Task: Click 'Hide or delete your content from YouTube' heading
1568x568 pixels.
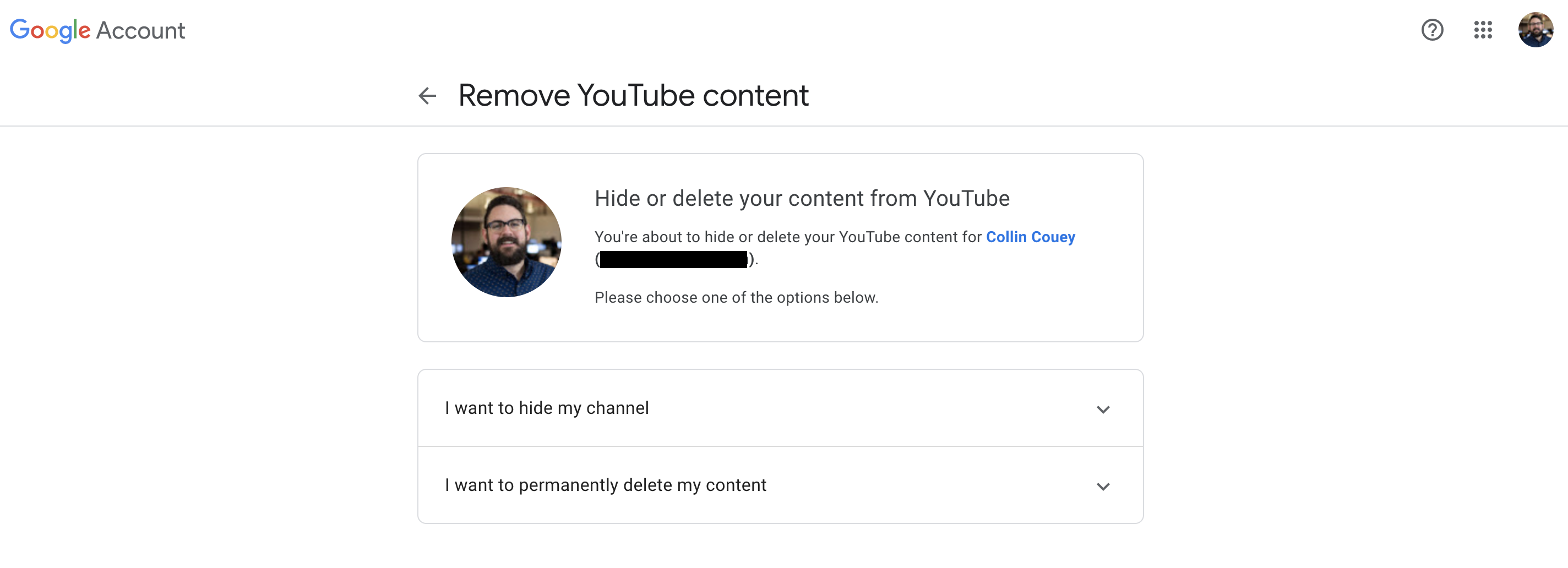Action: pyautogui.click(x=802, y=199)
